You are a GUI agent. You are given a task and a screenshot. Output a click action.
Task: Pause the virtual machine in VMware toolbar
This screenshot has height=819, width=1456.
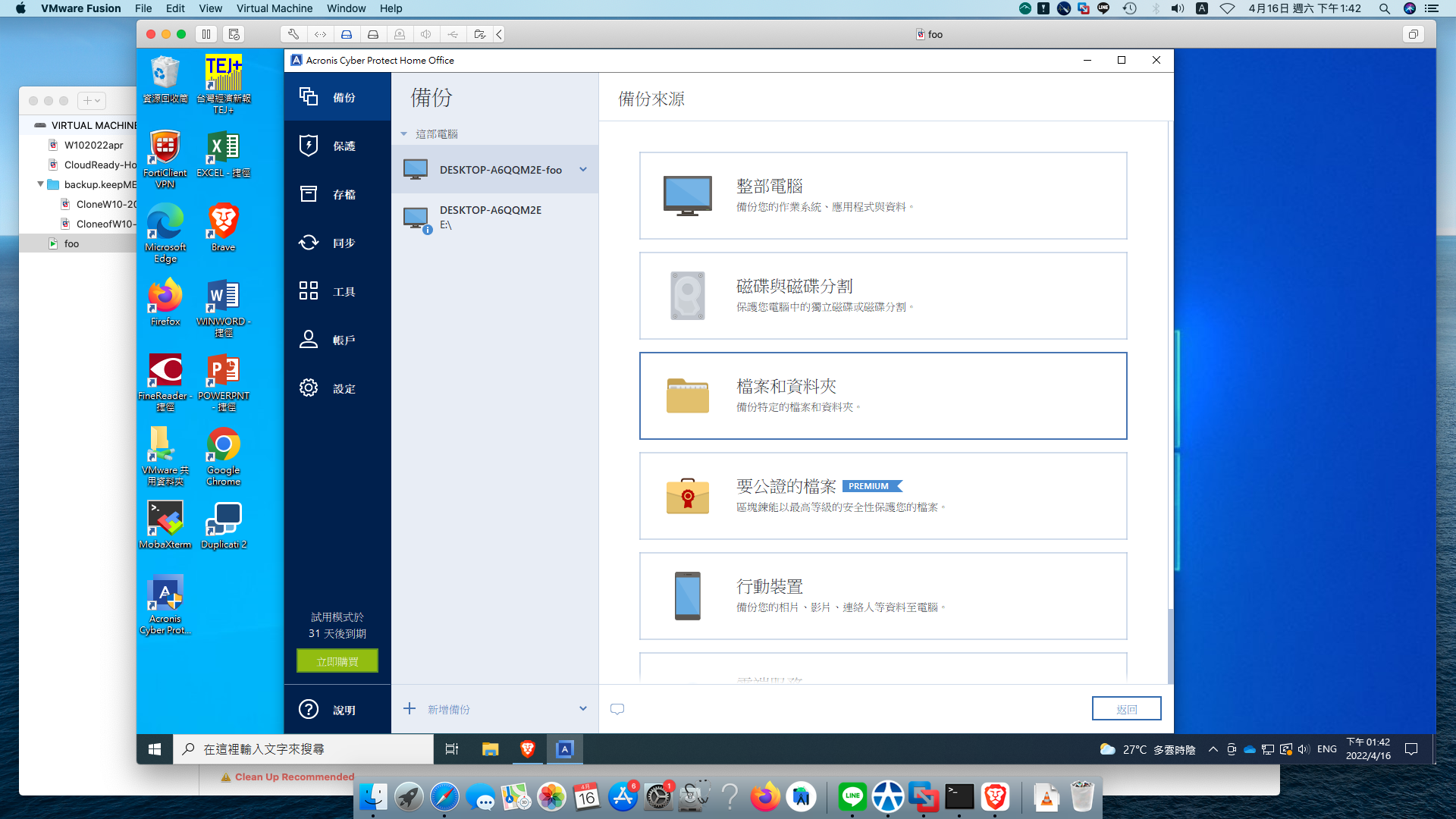(x=206, y=34)
